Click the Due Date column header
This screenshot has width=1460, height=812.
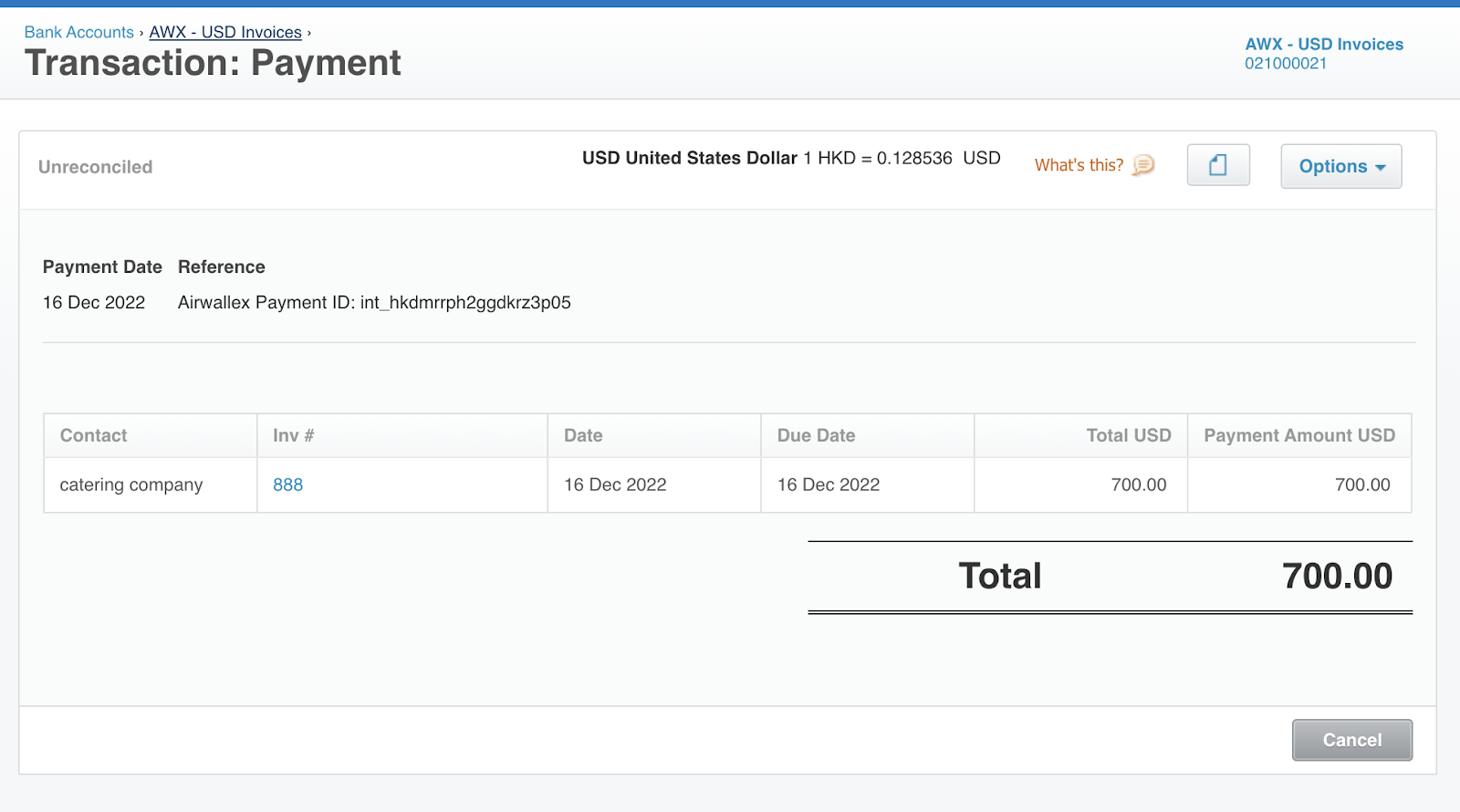tap(816, 435)
